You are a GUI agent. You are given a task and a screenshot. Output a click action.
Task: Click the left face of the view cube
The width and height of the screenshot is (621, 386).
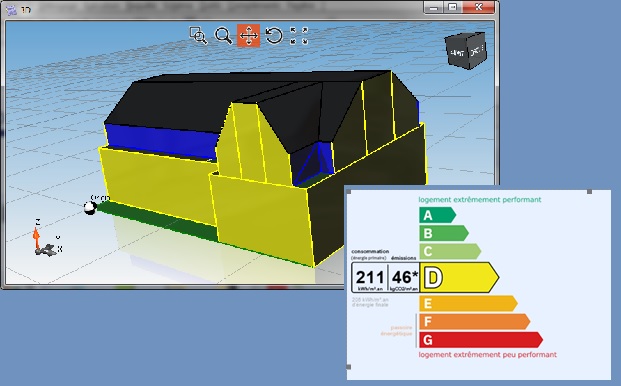pyautogui.click(x=457, y=52)
